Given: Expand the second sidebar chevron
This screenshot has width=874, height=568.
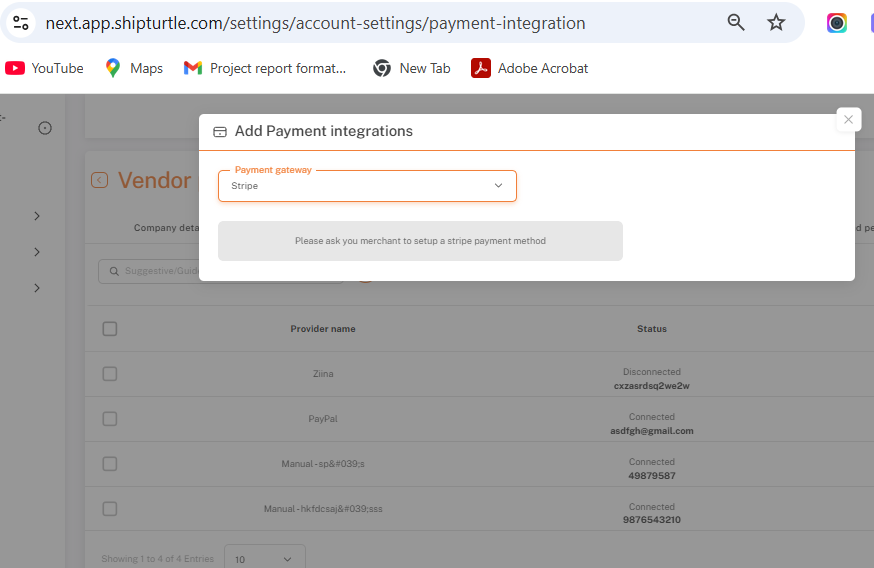Looking at the screenshot, I should click(x=37, y=252).
